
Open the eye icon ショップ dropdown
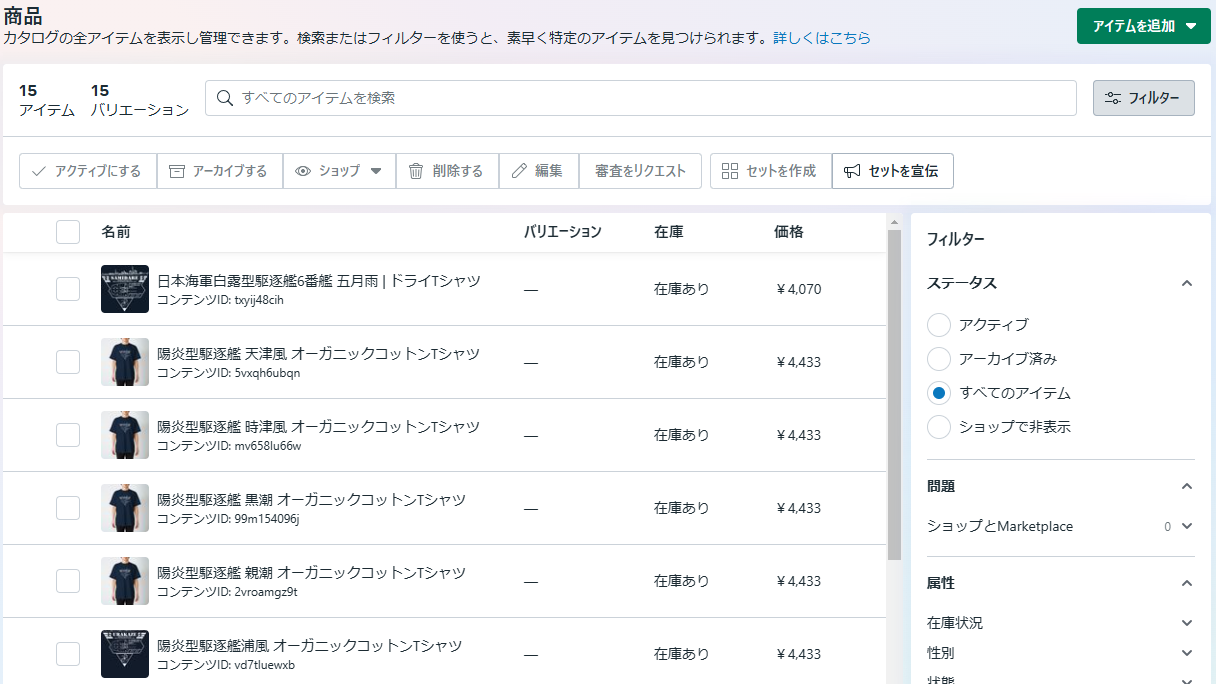[x=339, y=171]
